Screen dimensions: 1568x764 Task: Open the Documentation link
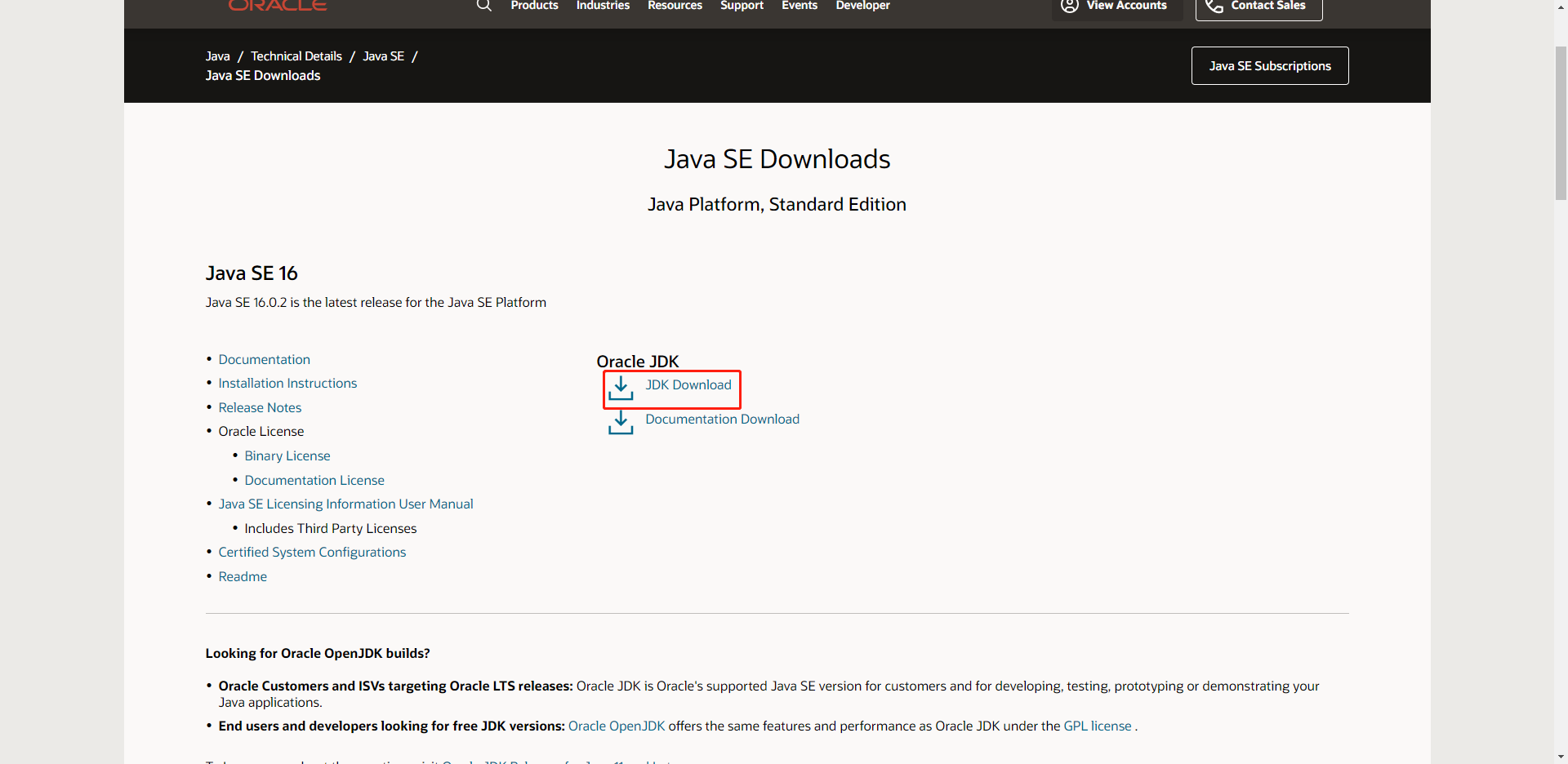click(264, 359)
